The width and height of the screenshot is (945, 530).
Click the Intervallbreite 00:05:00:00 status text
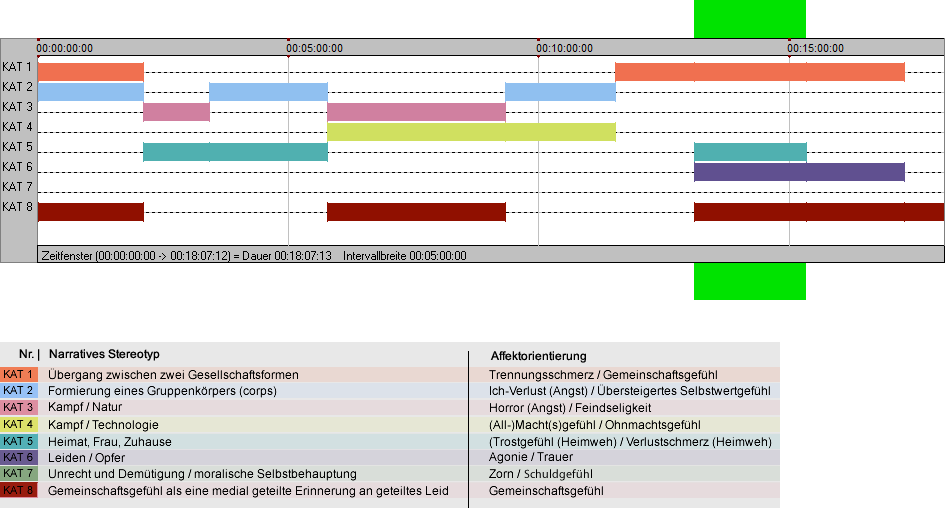pyautogui.click(x=404, y=256)
